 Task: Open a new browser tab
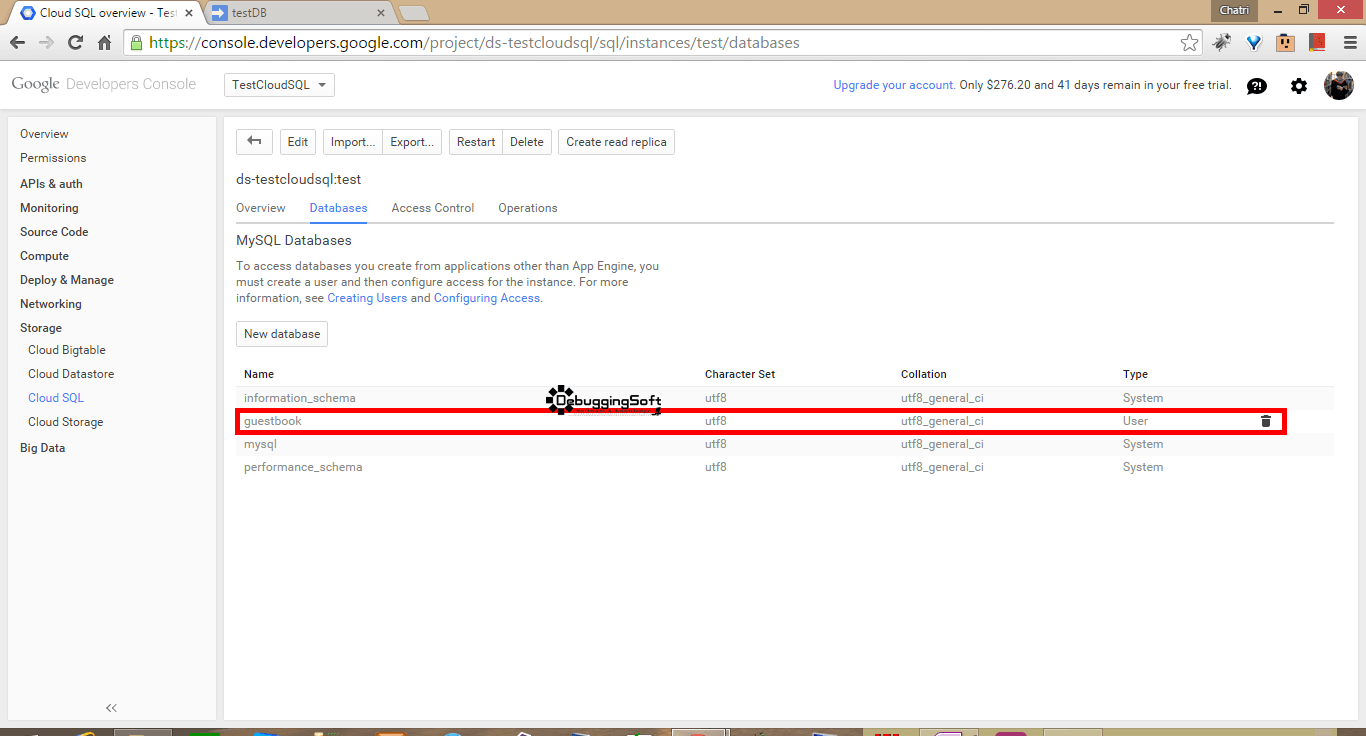click(414, 13)
